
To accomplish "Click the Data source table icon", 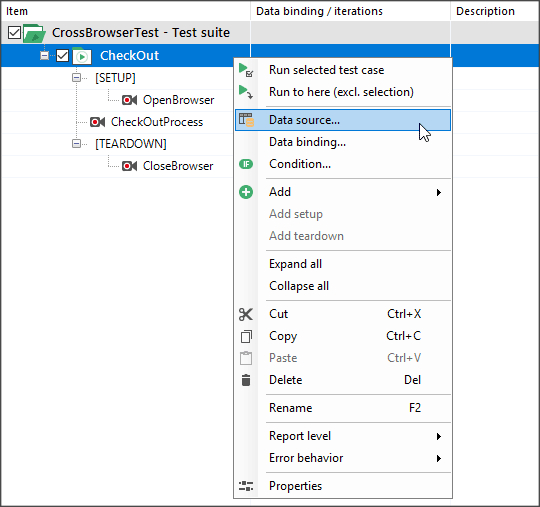I will (x=246, y=120).
